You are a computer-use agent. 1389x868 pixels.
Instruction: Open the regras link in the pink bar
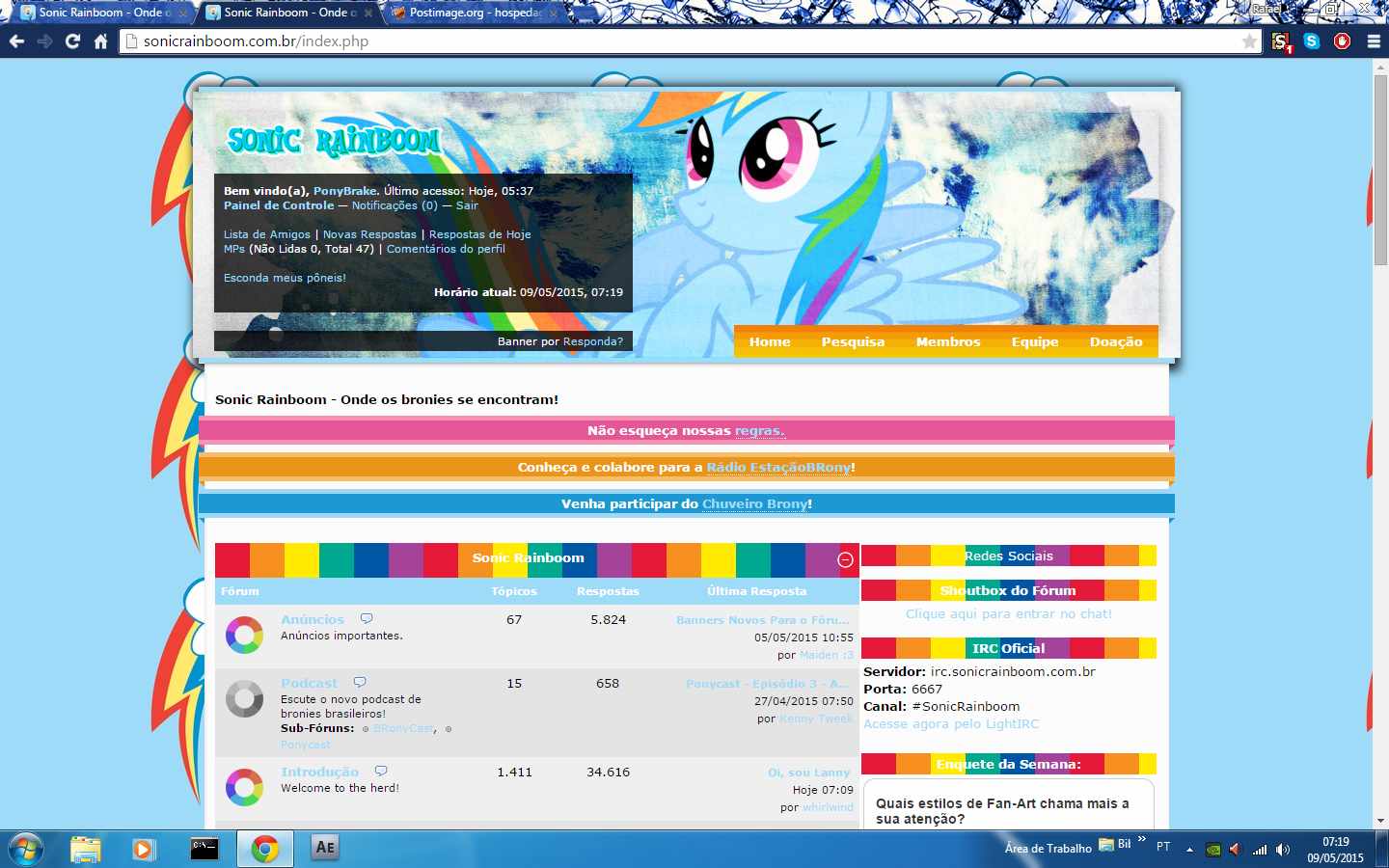pyautogui.click(x=760, y=431)
